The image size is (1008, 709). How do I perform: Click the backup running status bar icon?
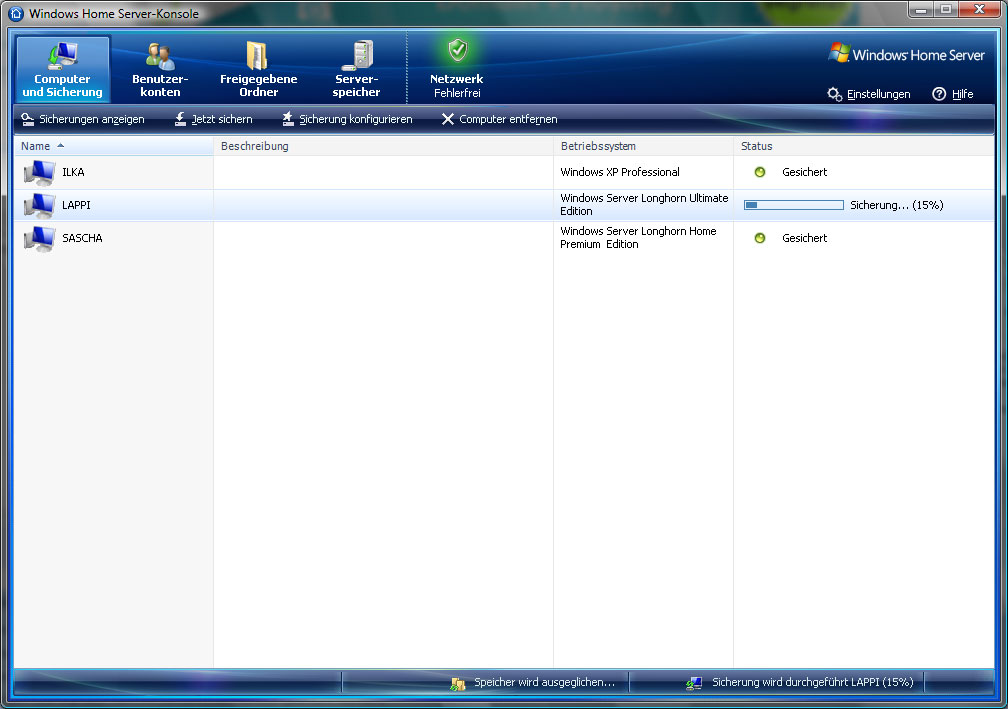pos(694,683)
